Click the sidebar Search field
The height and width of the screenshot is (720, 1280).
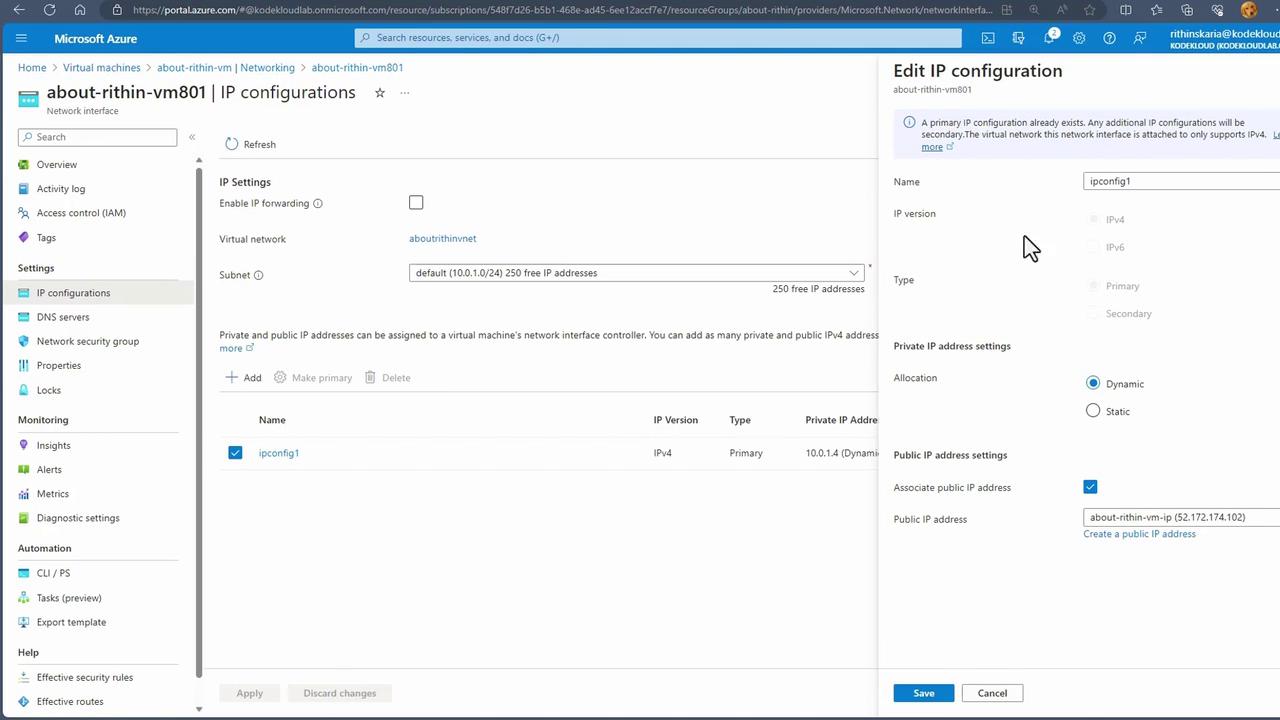click(97, 137)
